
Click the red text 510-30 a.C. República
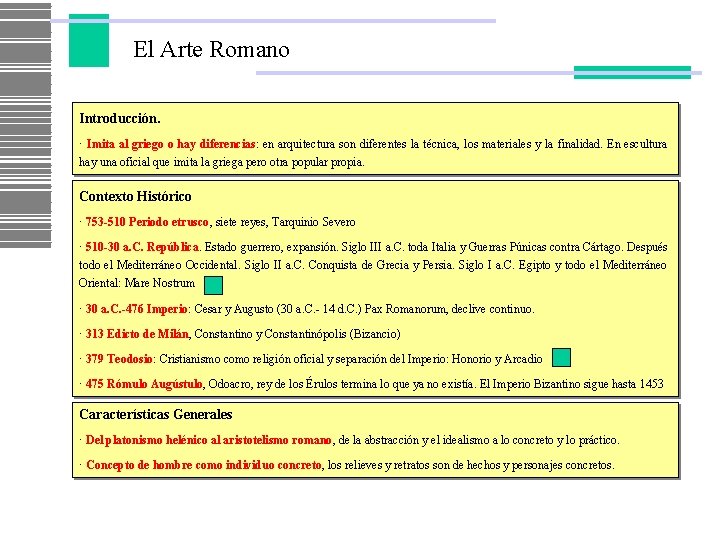[x=142, y=247]
